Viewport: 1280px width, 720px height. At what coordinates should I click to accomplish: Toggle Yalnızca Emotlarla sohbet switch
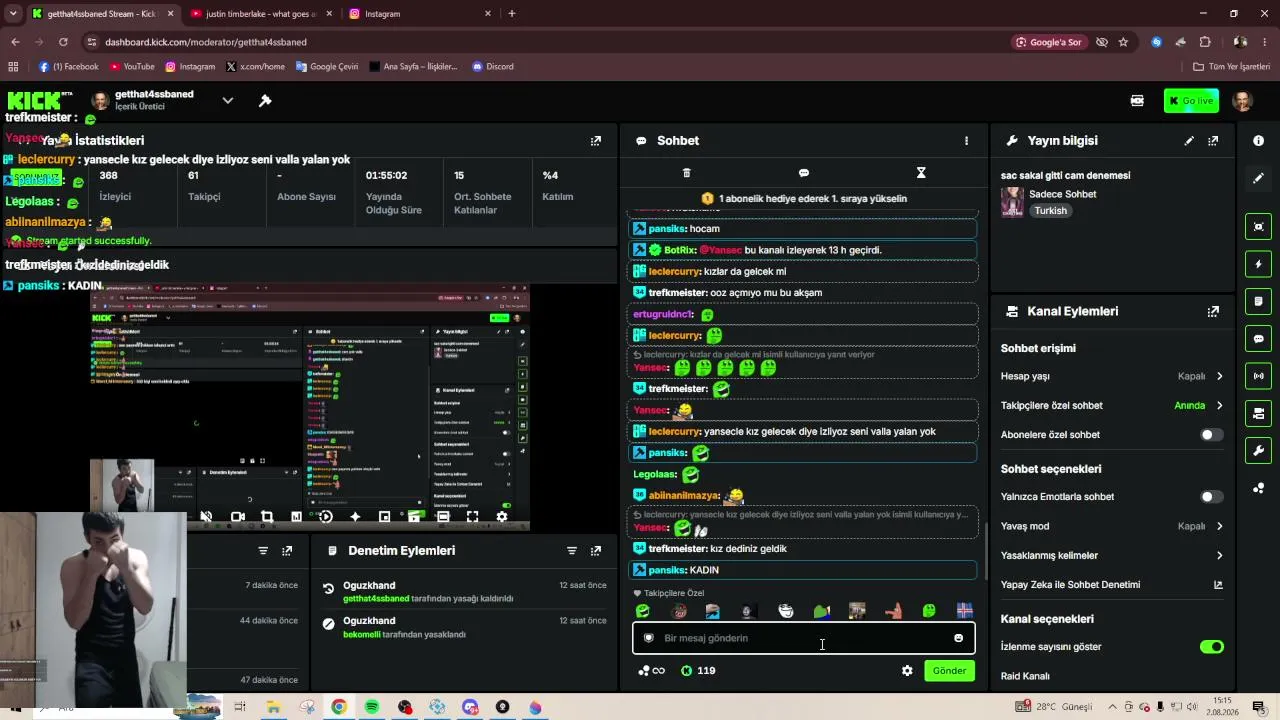pyautogui.click(x=1211, y=497)
